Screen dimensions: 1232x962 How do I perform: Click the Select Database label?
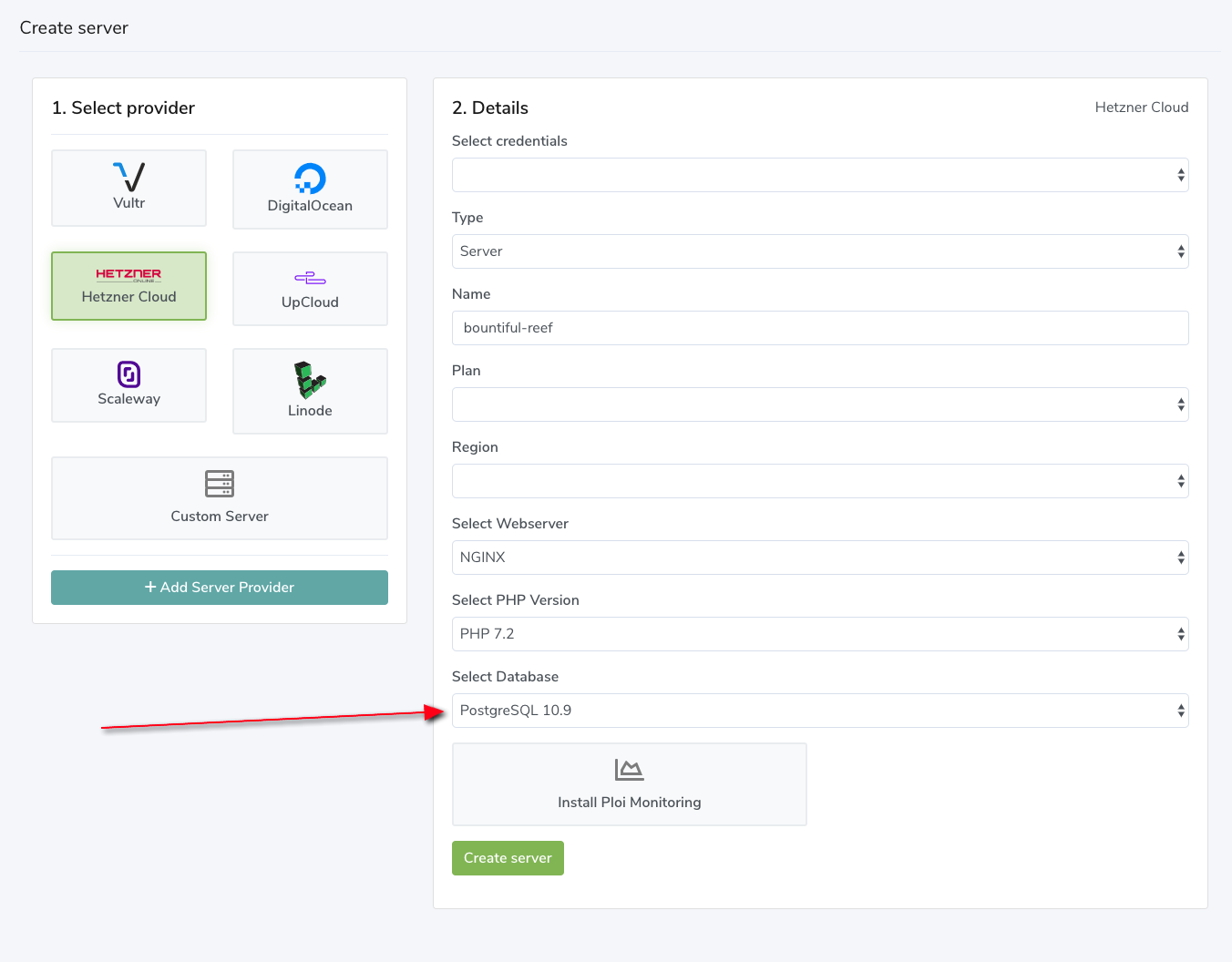(x=505, y=677)
